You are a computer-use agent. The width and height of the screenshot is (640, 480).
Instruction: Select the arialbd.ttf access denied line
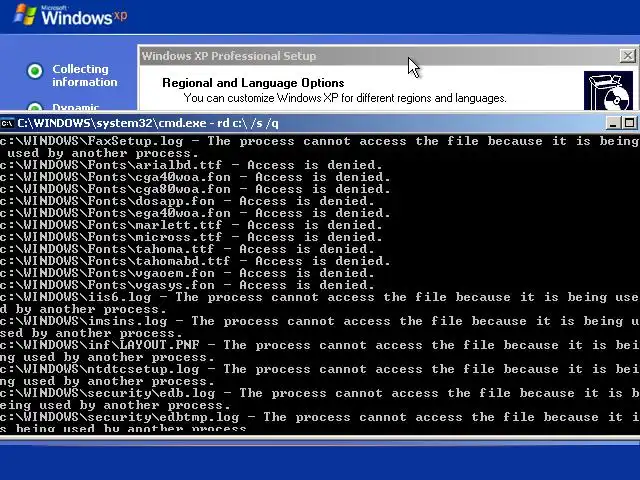191,165
